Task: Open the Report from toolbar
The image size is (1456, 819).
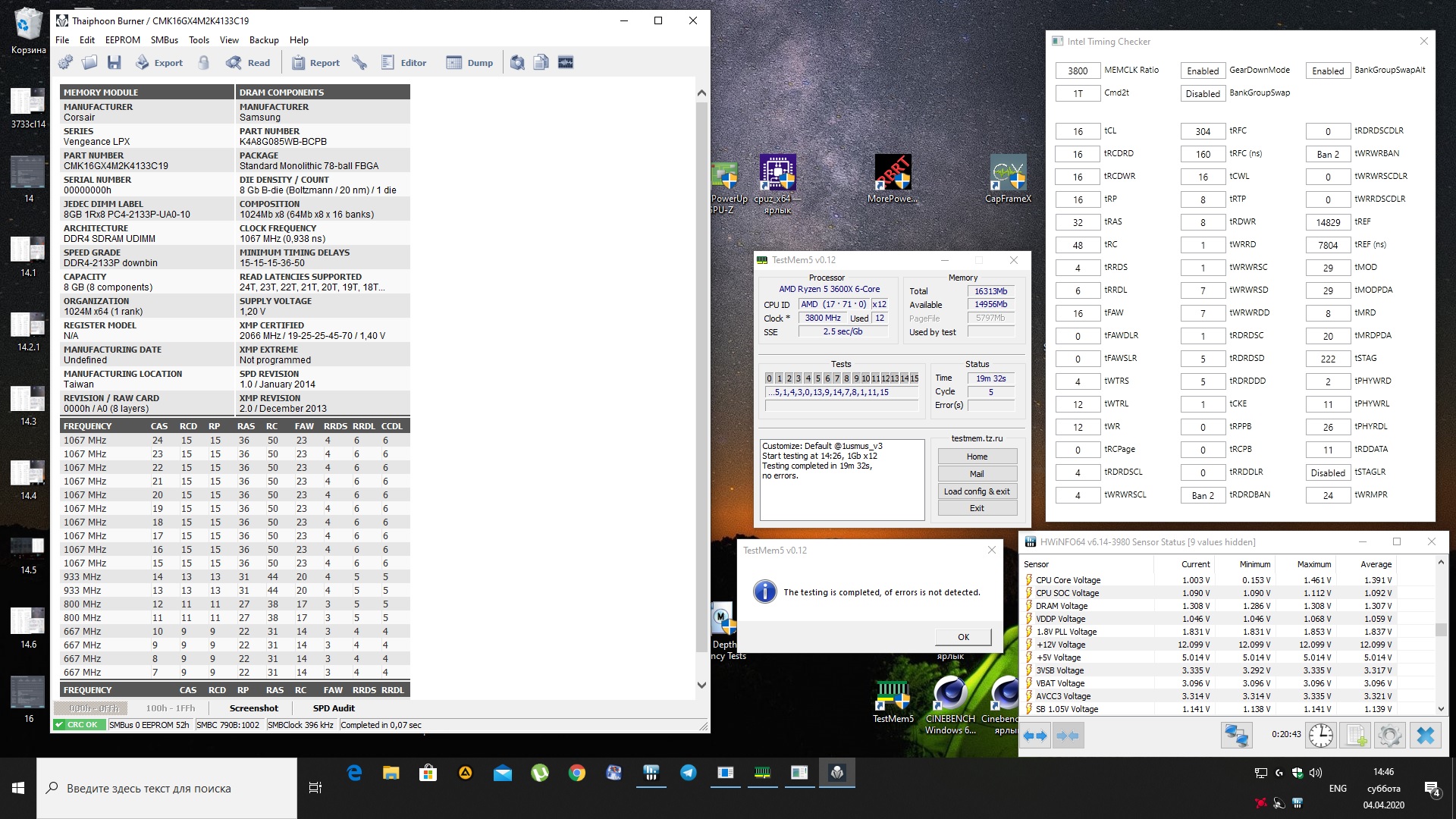Action: [x=316, y=63]
